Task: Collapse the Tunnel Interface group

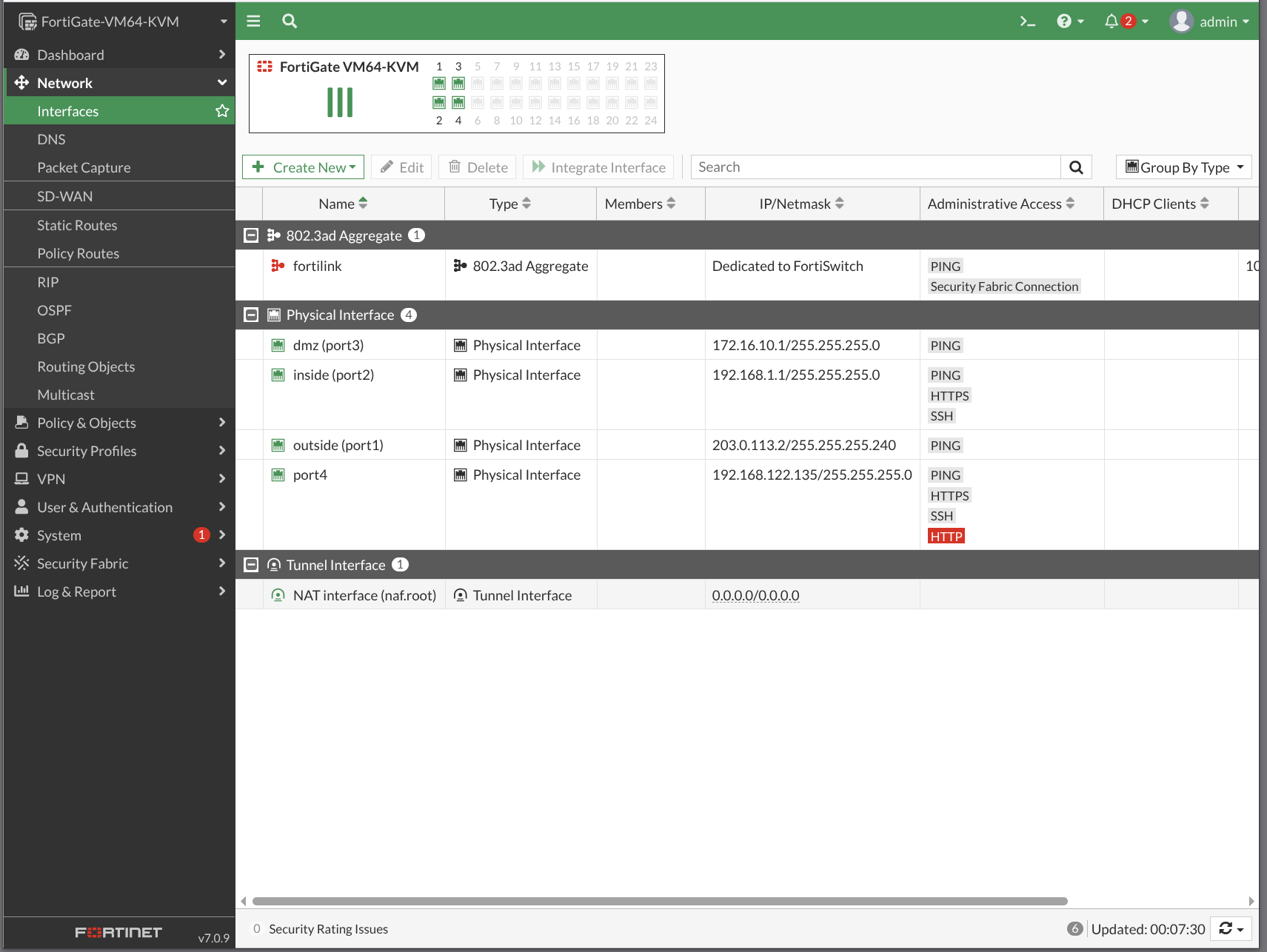Action: tap(251, 565)
